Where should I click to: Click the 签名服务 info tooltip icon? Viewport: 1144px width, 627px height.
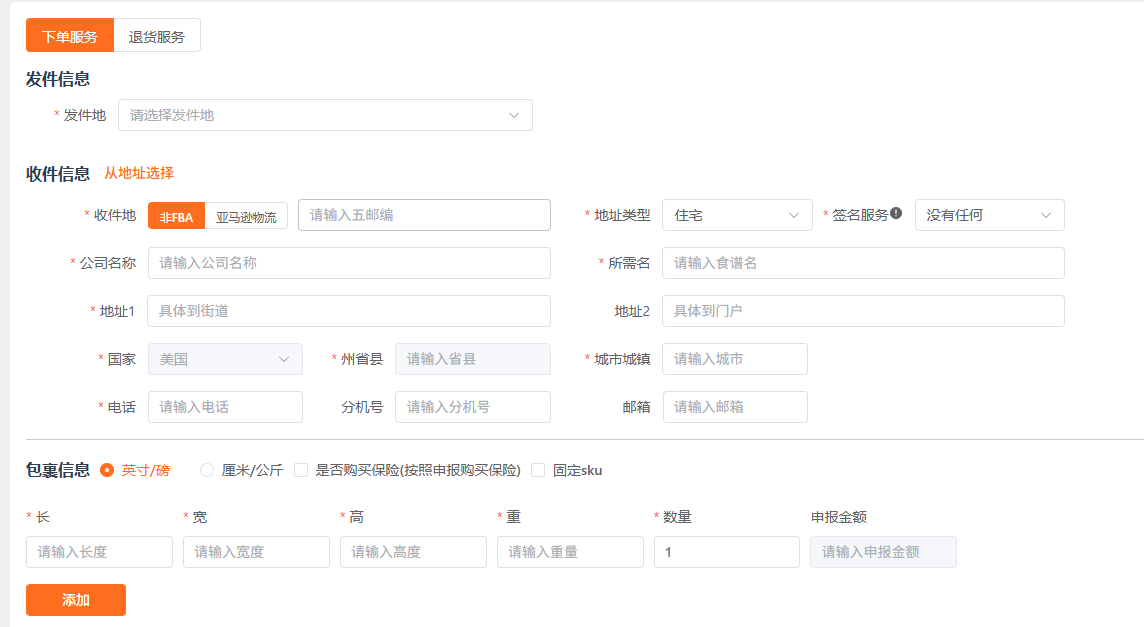pyautogui.click(x=896, y=213)
